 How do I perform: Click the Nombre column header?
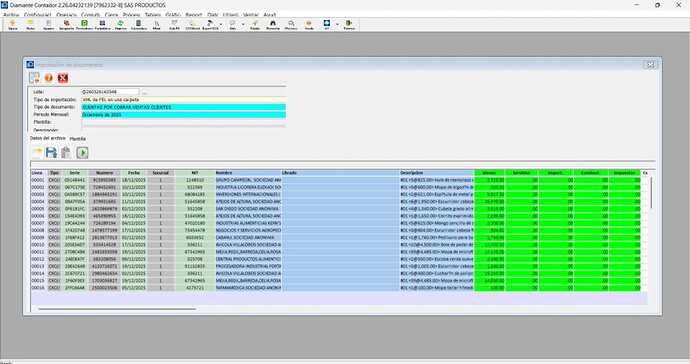click(x=248, y=173)
